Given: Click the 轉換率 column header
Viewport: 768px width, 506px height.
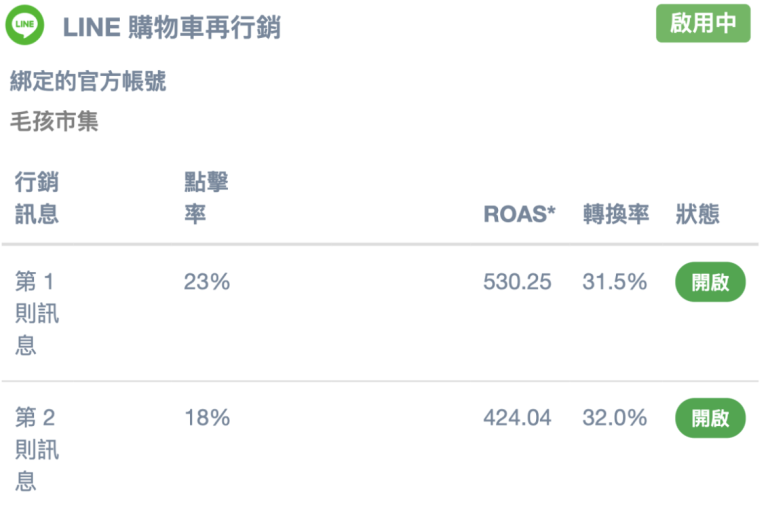Looking at the screenshot, I should 616,214.
